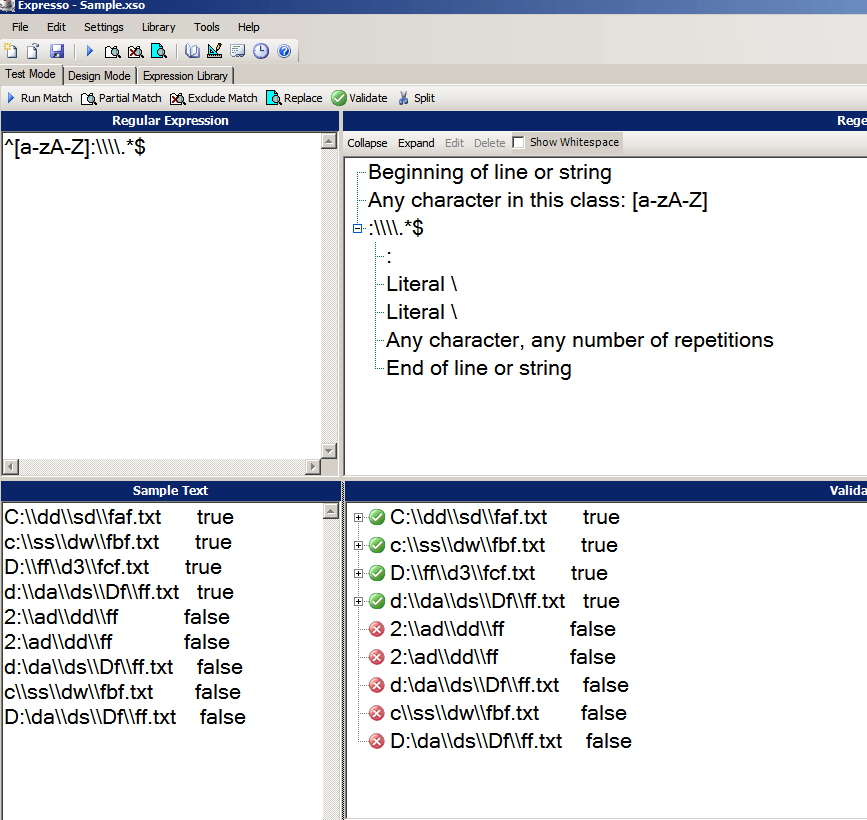The image size is (867, 820).
Task: Click the Partial Match button
Action: coord(122,98)
